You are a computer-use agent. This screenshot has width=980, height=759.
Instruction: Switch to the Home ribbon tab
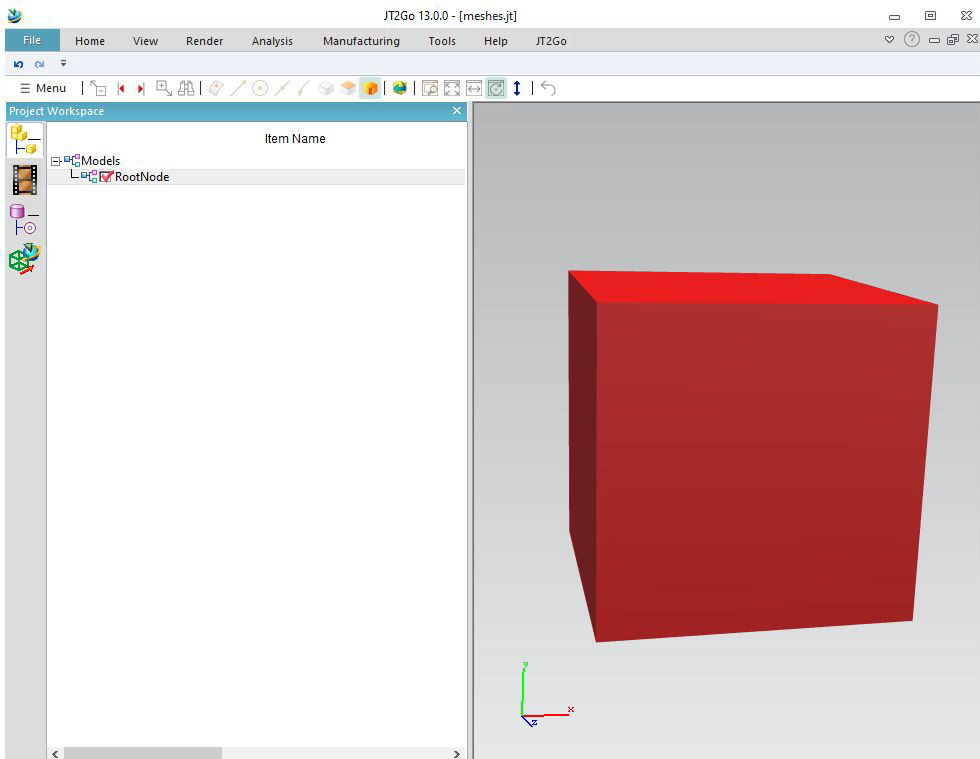[x=90, y=41]
